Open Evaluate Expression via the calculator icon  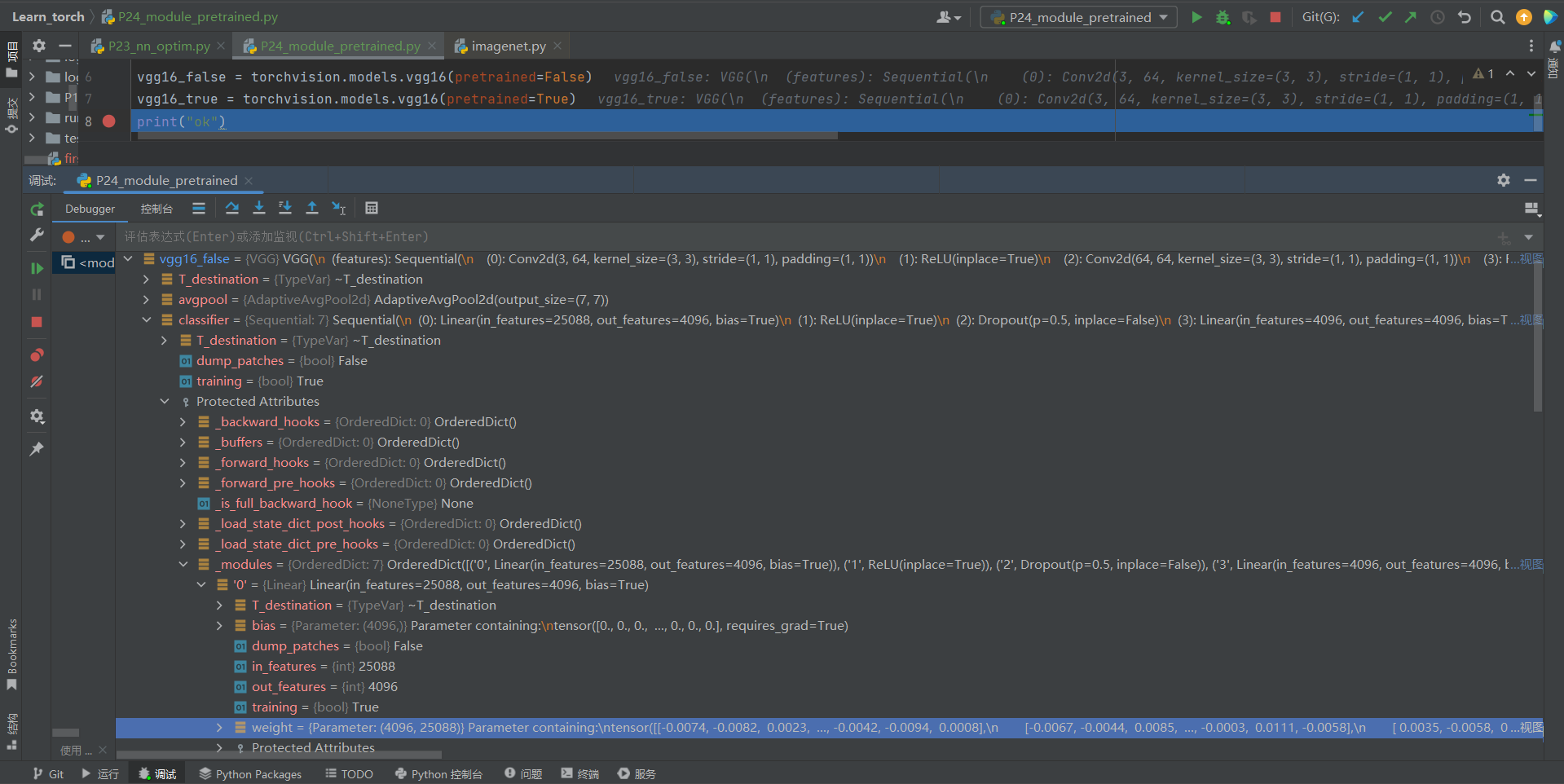[372, 208]
